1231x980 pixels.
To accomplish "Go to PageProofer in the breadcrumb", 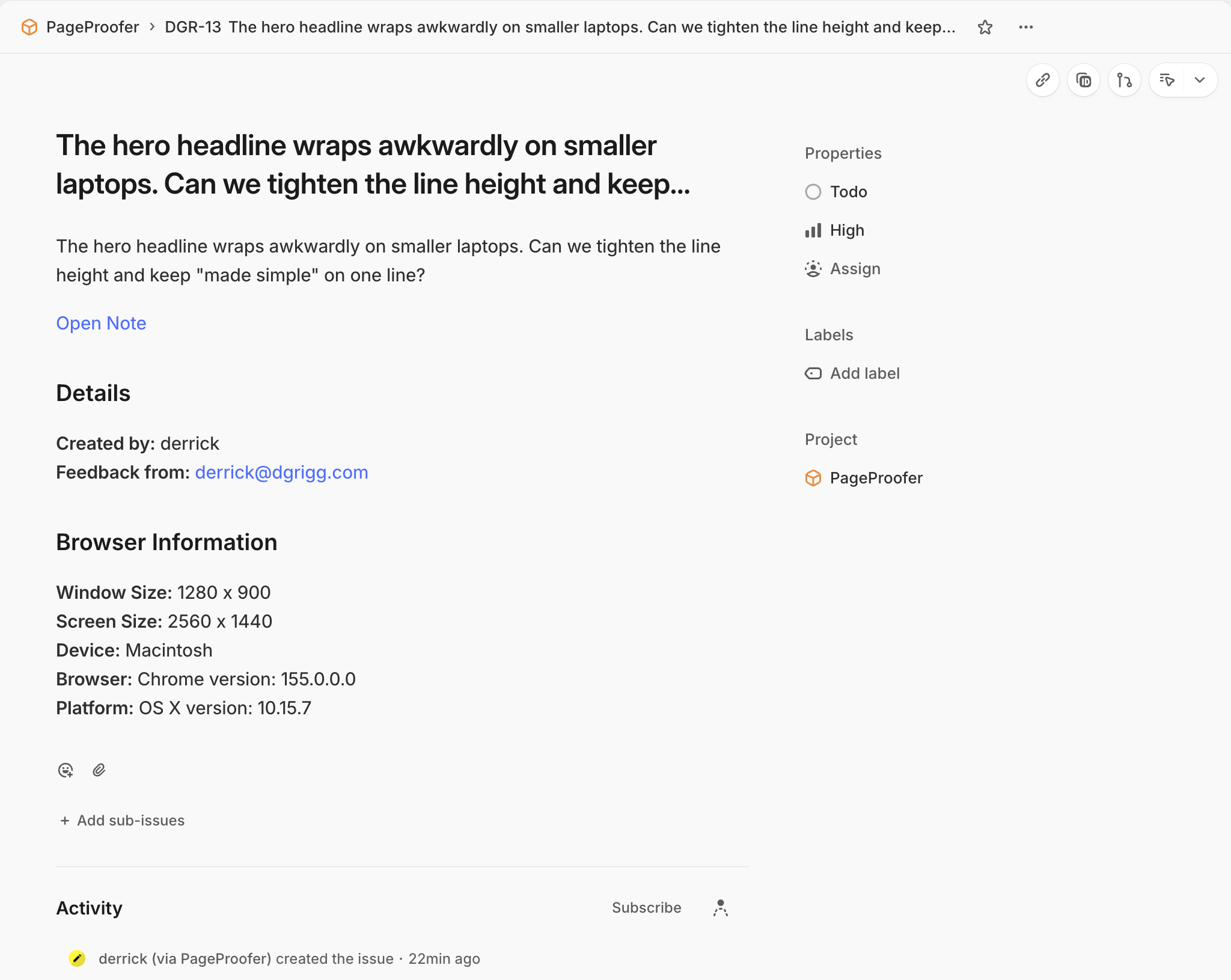I will (93, 27).
